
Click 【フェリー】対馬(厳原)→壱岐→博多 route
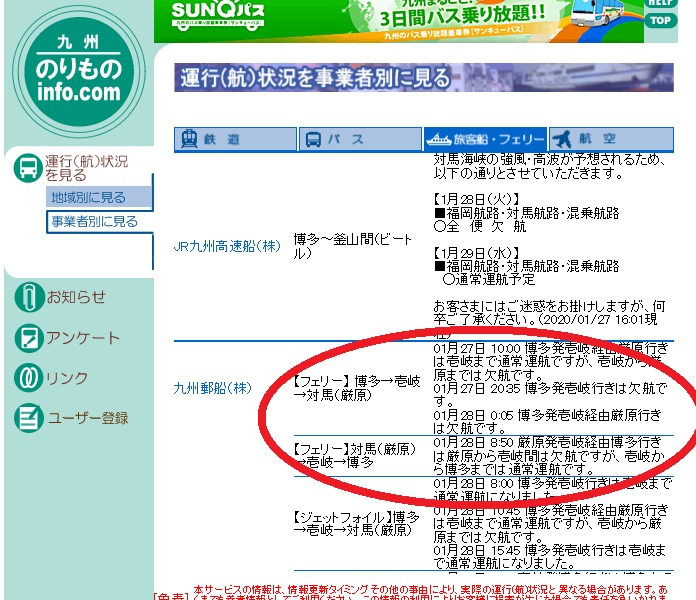[354, 456]
